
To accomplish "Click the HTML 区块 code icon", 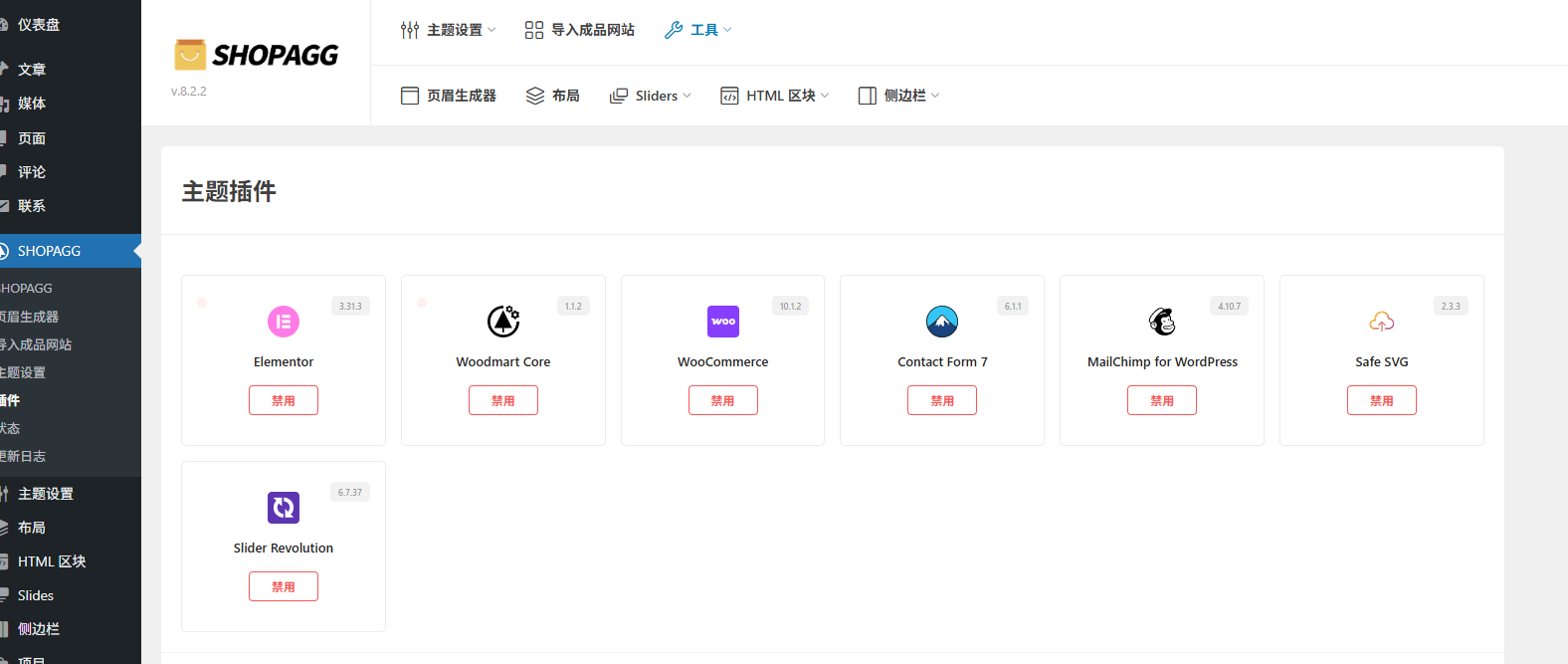I will 729,96.
